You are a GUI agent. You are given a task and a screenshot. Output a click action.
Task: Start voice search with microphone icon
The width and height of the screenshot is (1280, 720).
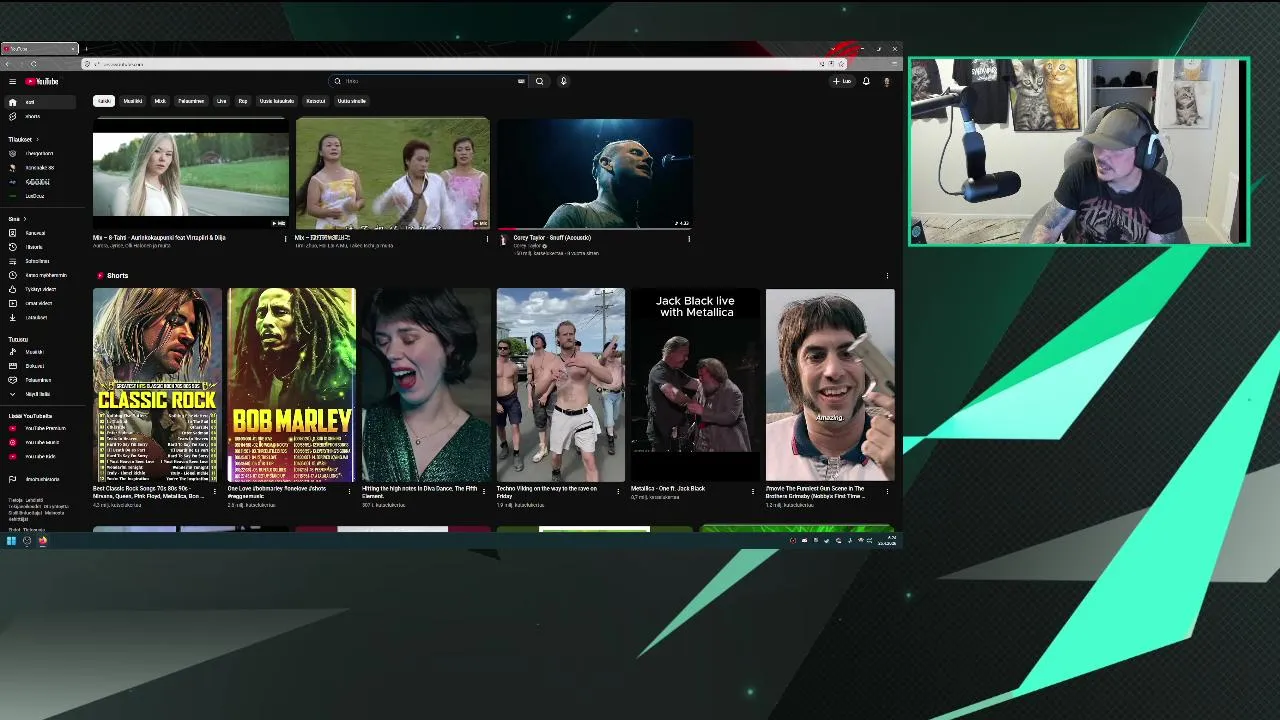pos(563,81)
